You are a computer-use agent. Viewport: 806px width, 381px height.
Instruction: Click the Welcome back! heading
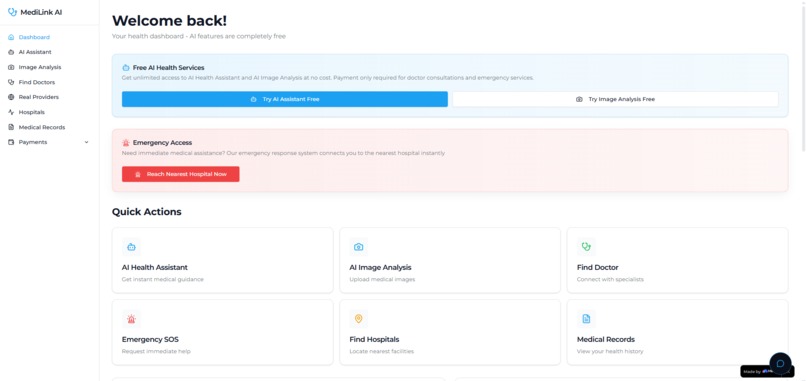tap(169, 21)
